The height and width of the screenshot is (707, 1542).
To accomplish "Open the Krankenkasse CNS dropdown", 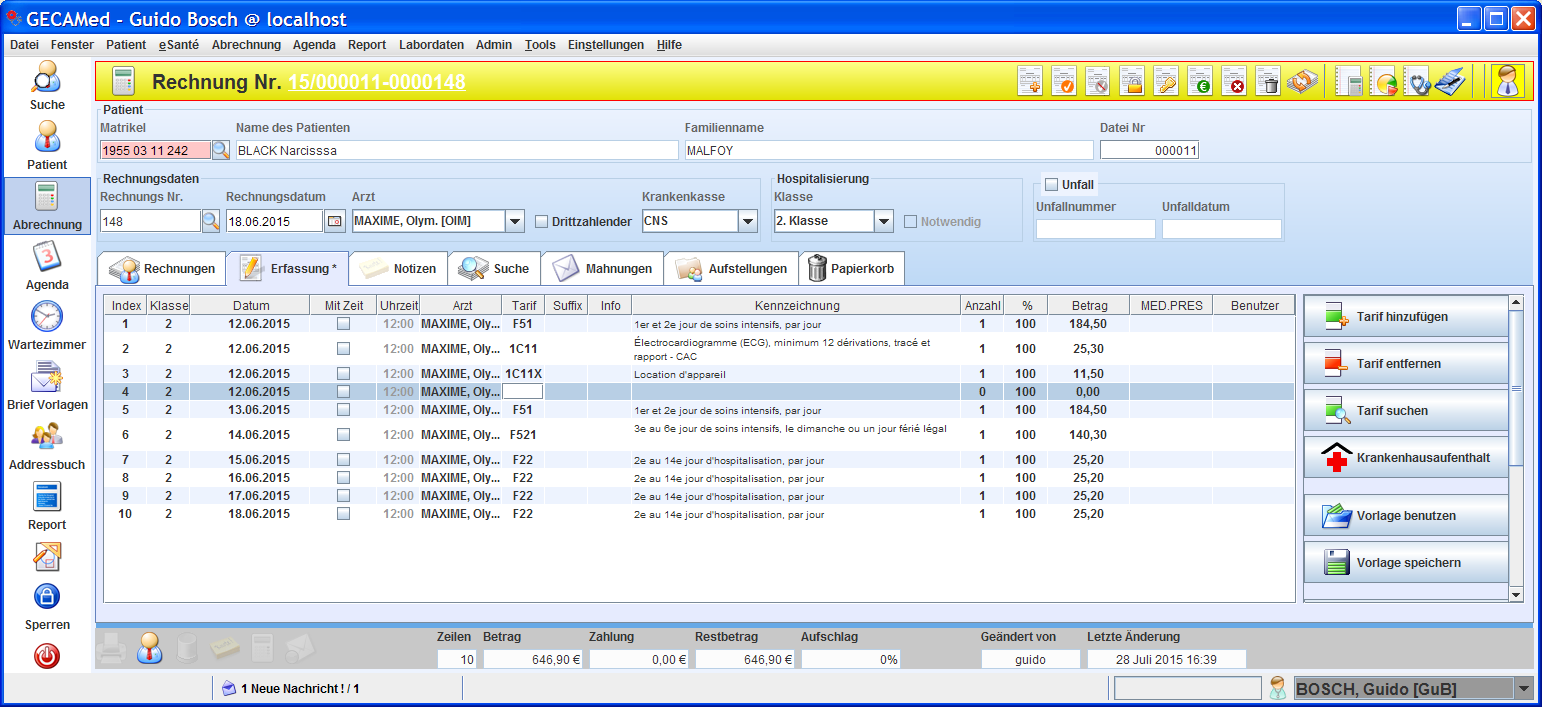I will coord(748,221).
